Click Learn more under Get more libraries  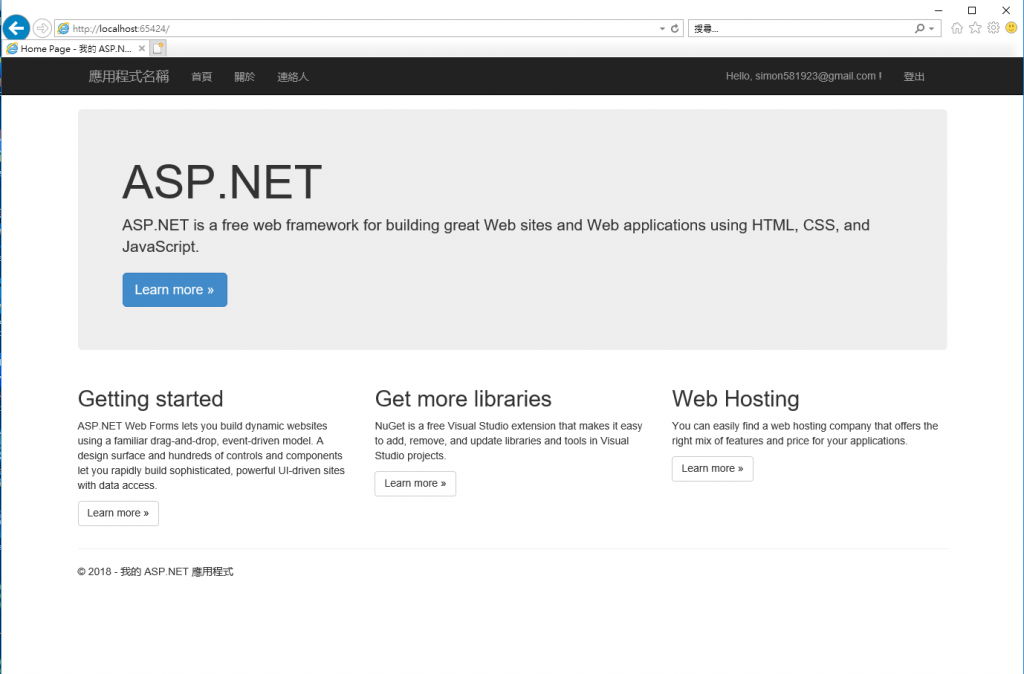click(415, 483)
